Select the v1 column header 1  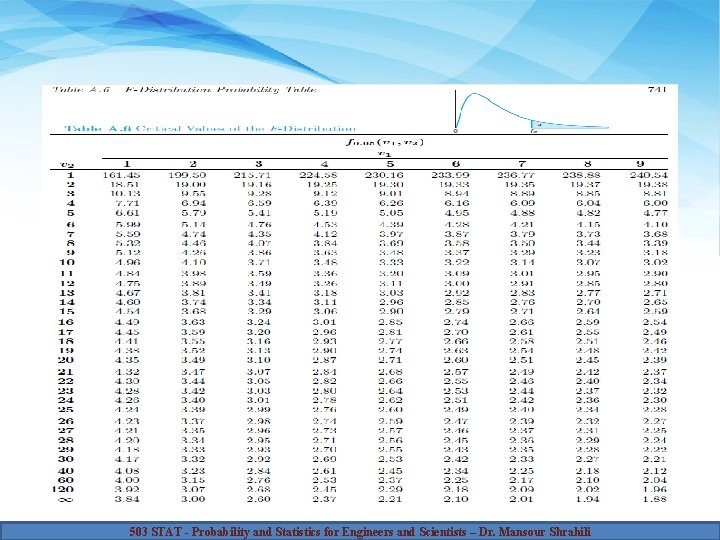coord(127,164)
